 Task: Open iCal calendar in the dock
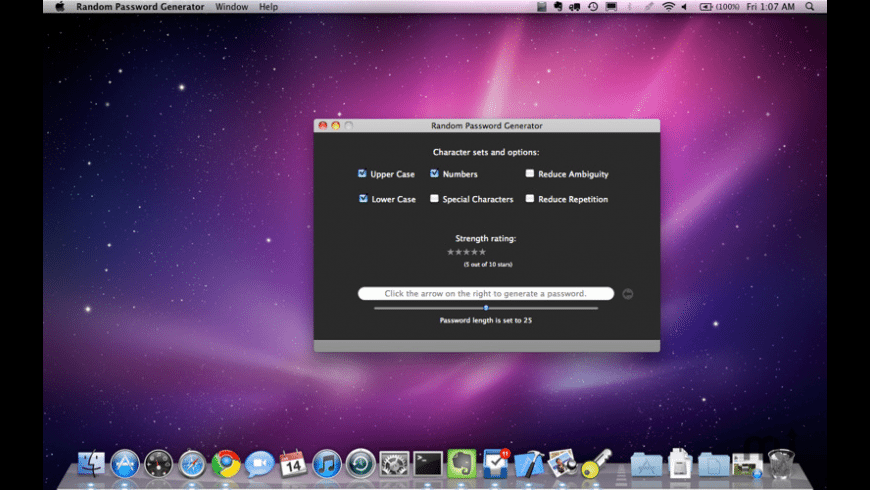click(293, 463)
